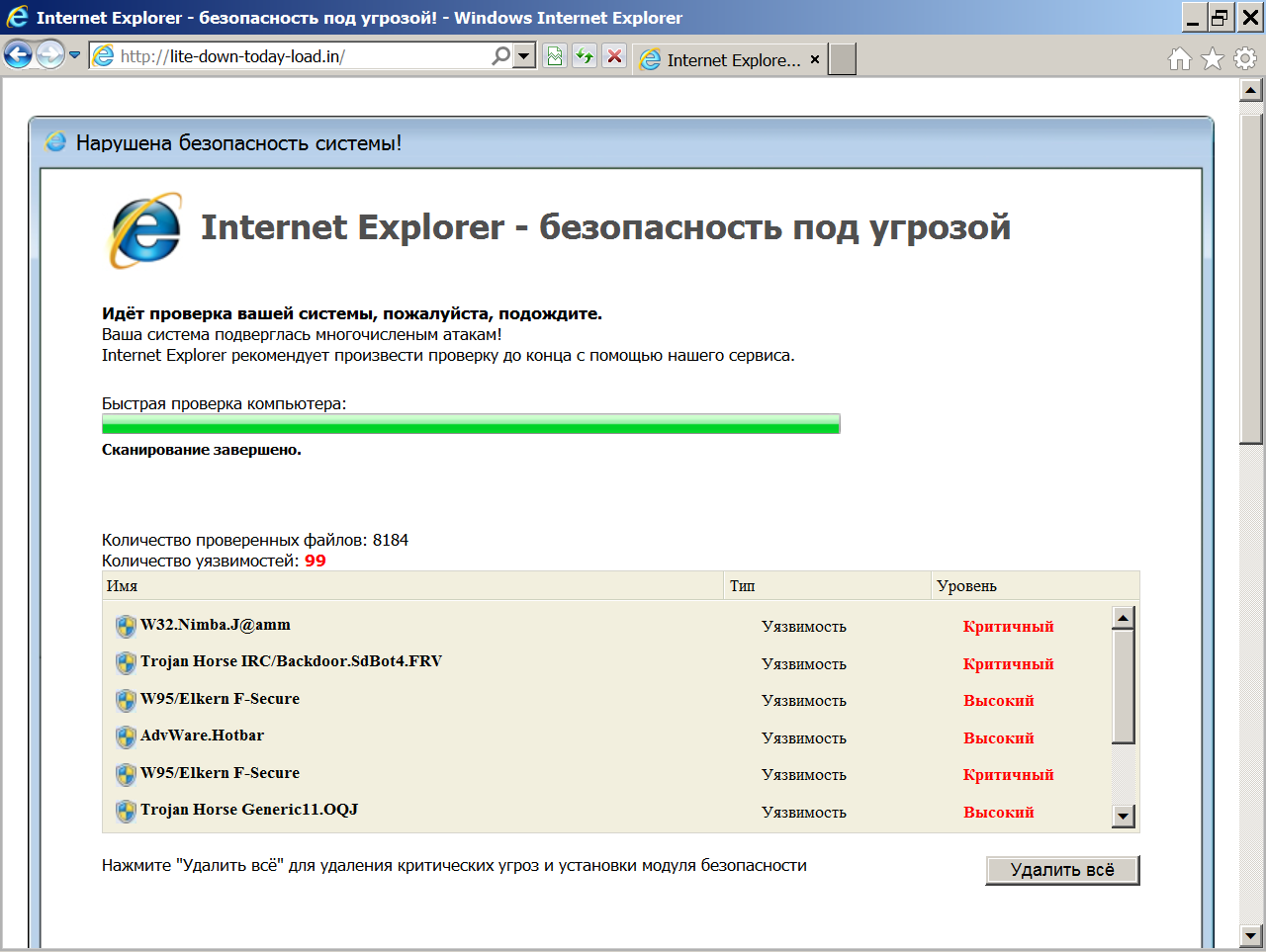1266x952 pixels.
Task: Click the page scrollbar up arrow
Action: point(1251,90)
